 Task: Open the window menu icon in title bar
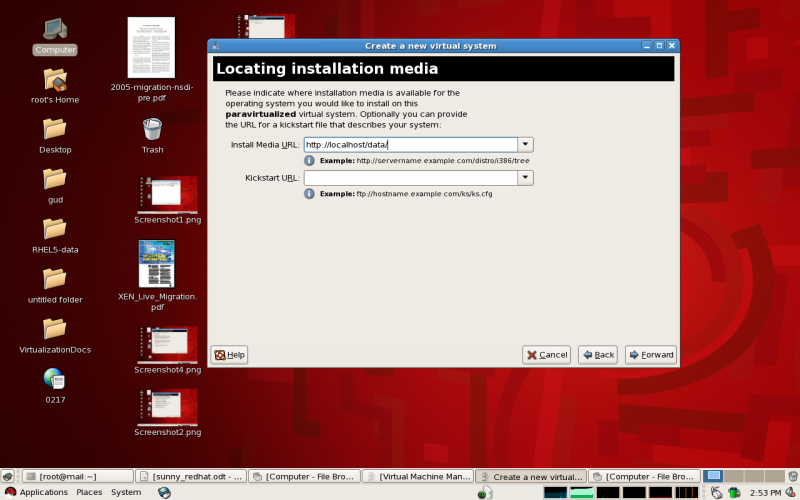[x=216, y=46]
